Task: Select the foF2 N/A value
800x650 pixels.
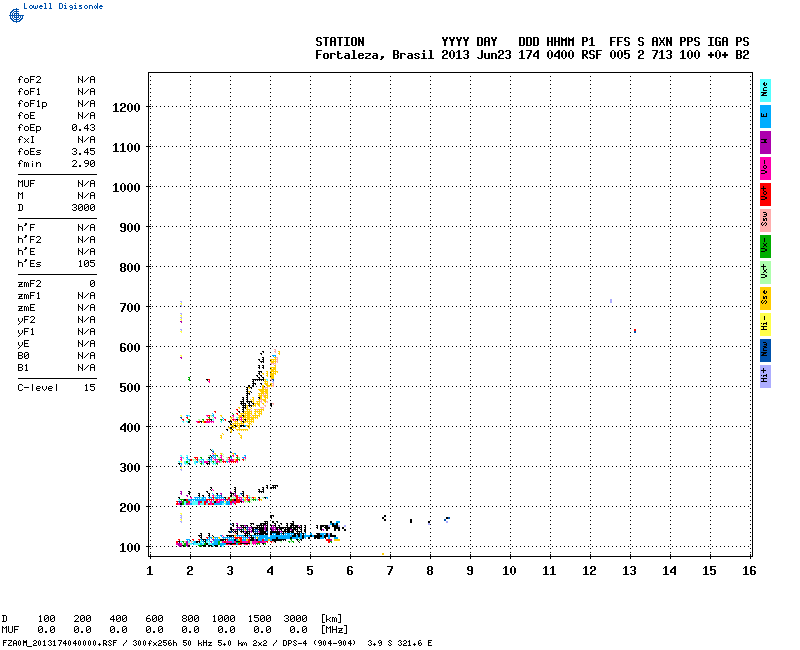Action: click(86, 80)
